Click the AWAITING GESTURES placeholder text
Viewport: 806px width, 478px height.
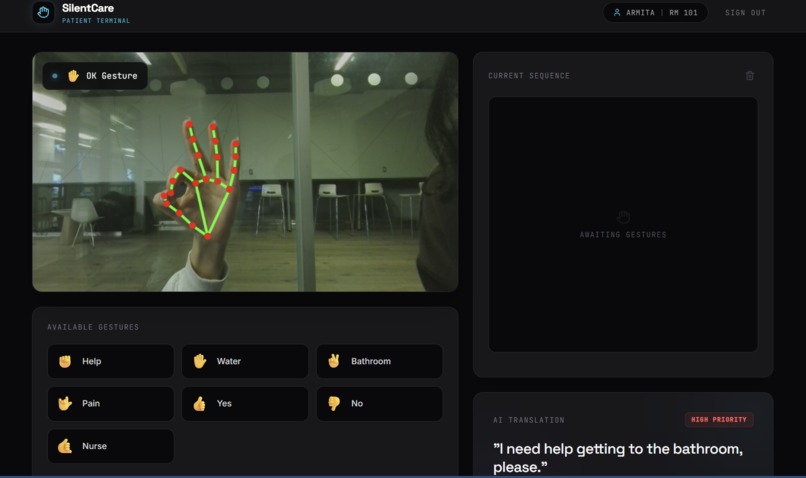tap(623, 235)
